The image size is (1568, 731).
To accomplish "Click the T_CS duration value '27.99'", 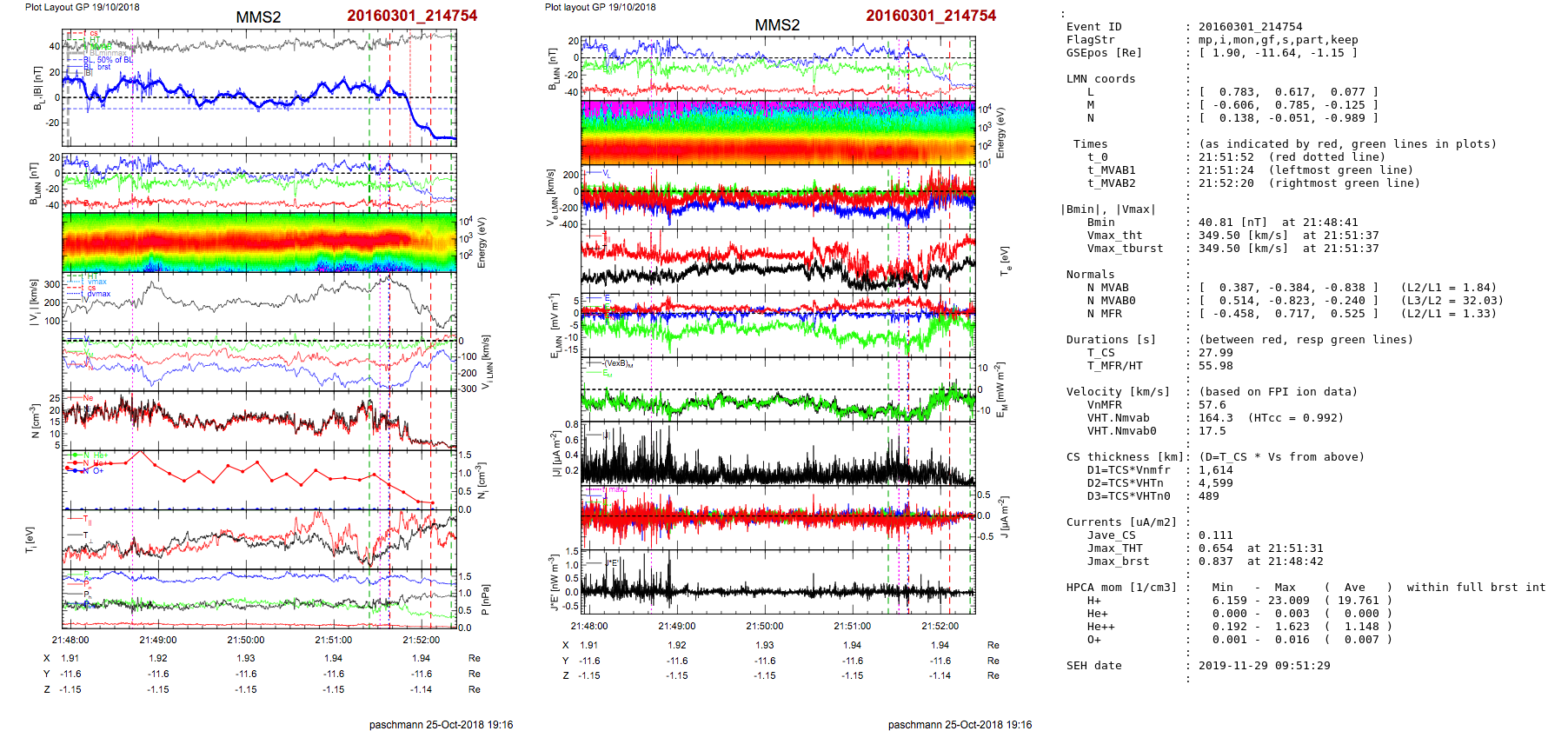I will pos(1215,353).
